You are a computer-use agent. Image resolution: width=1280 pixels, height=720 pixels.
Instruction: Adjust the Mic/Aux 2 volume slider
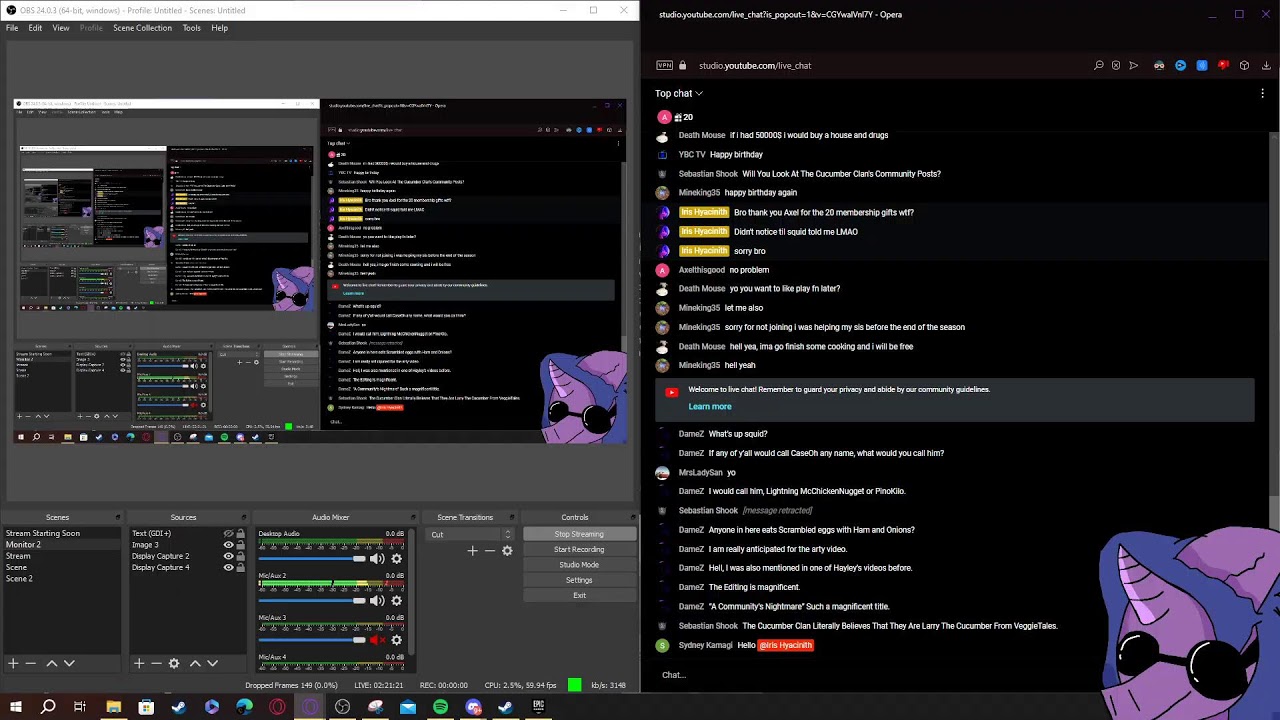312,600
